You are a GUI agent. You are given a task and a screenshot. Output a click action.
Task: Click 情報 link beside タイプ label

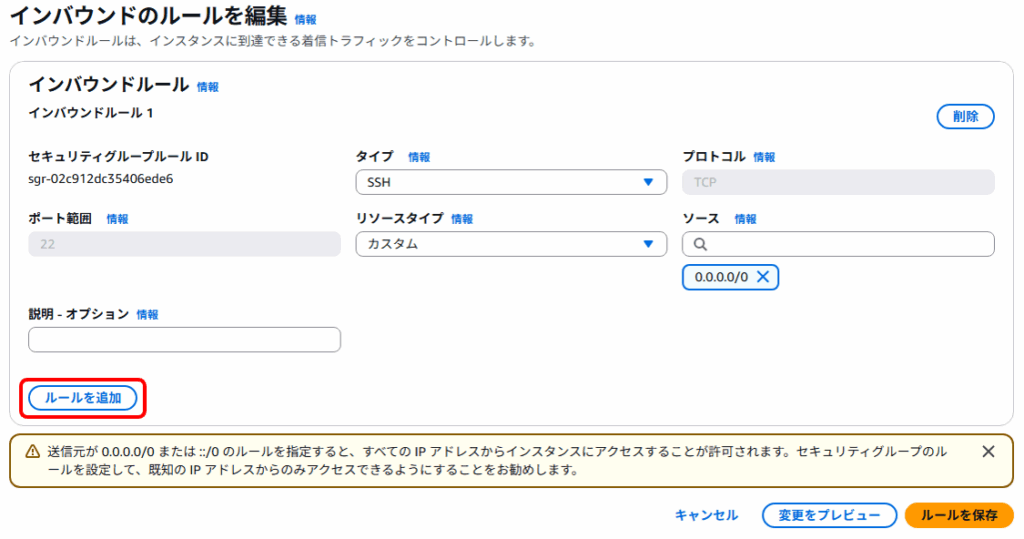pos(419,157)
